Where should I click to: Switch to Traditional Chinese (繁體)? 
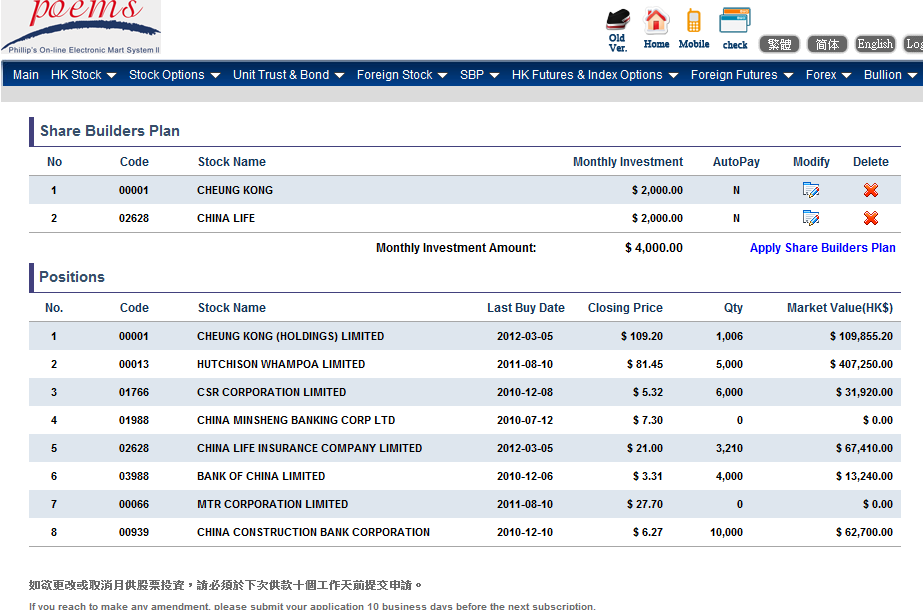(780, 44)
